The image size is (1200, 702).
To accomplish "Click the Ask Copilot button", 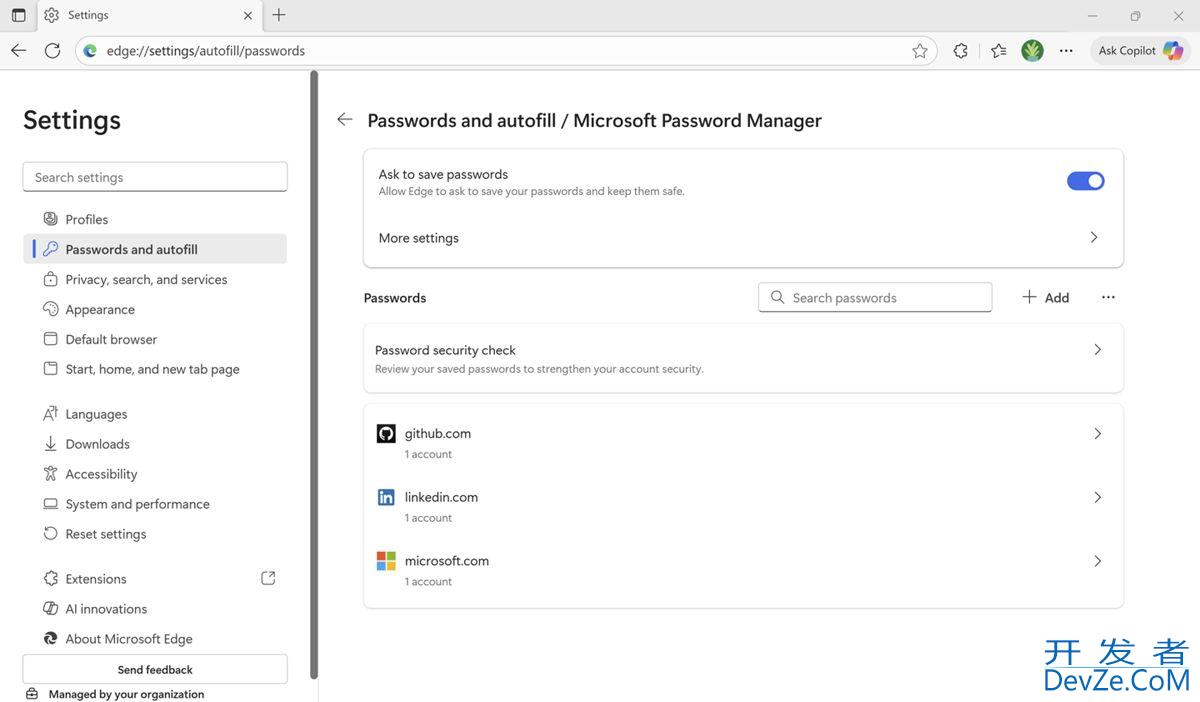I will click(x=1139, y=51).
